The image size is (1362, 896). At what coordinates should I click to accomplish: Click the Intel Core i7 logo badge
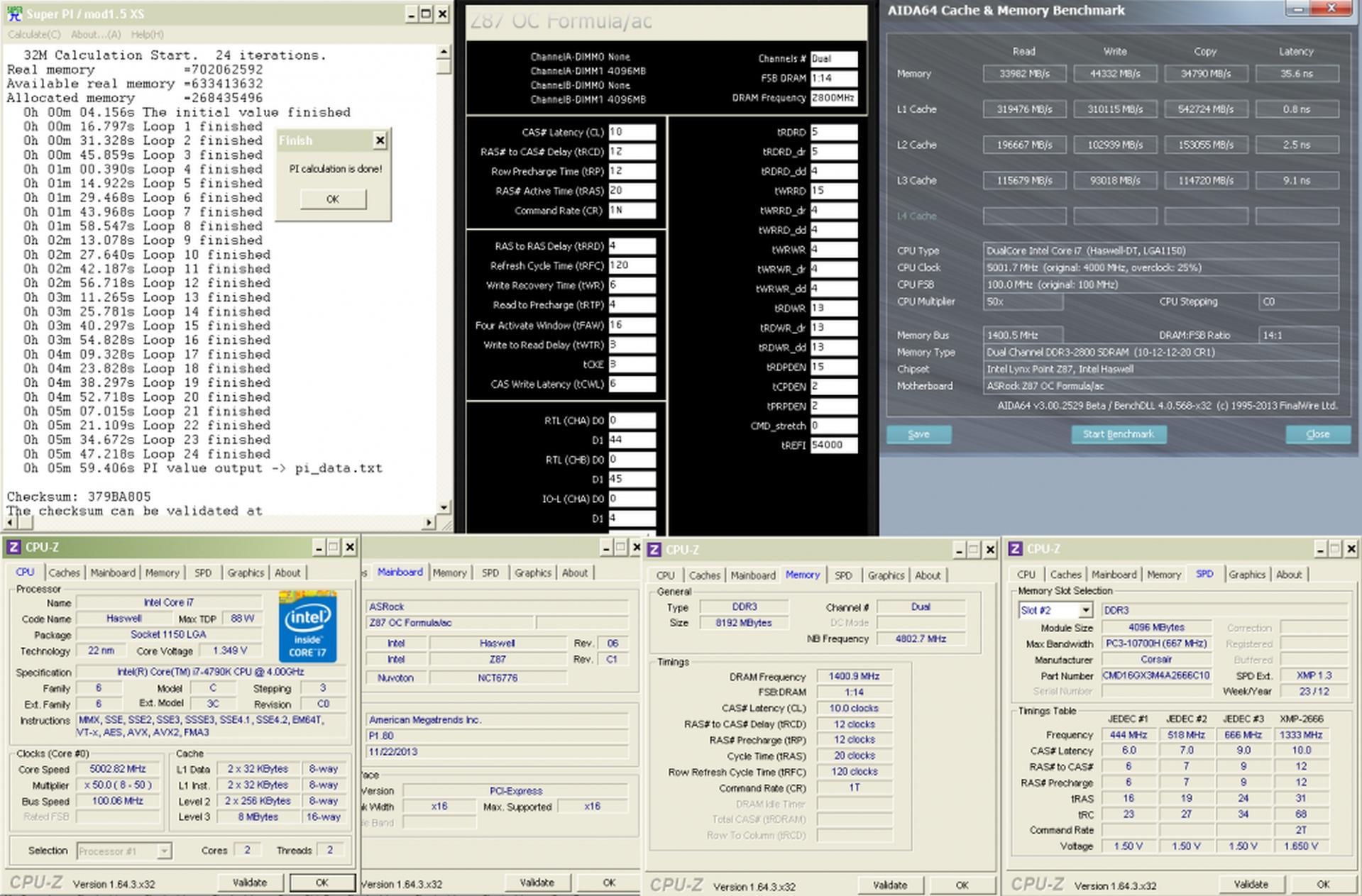307,626
